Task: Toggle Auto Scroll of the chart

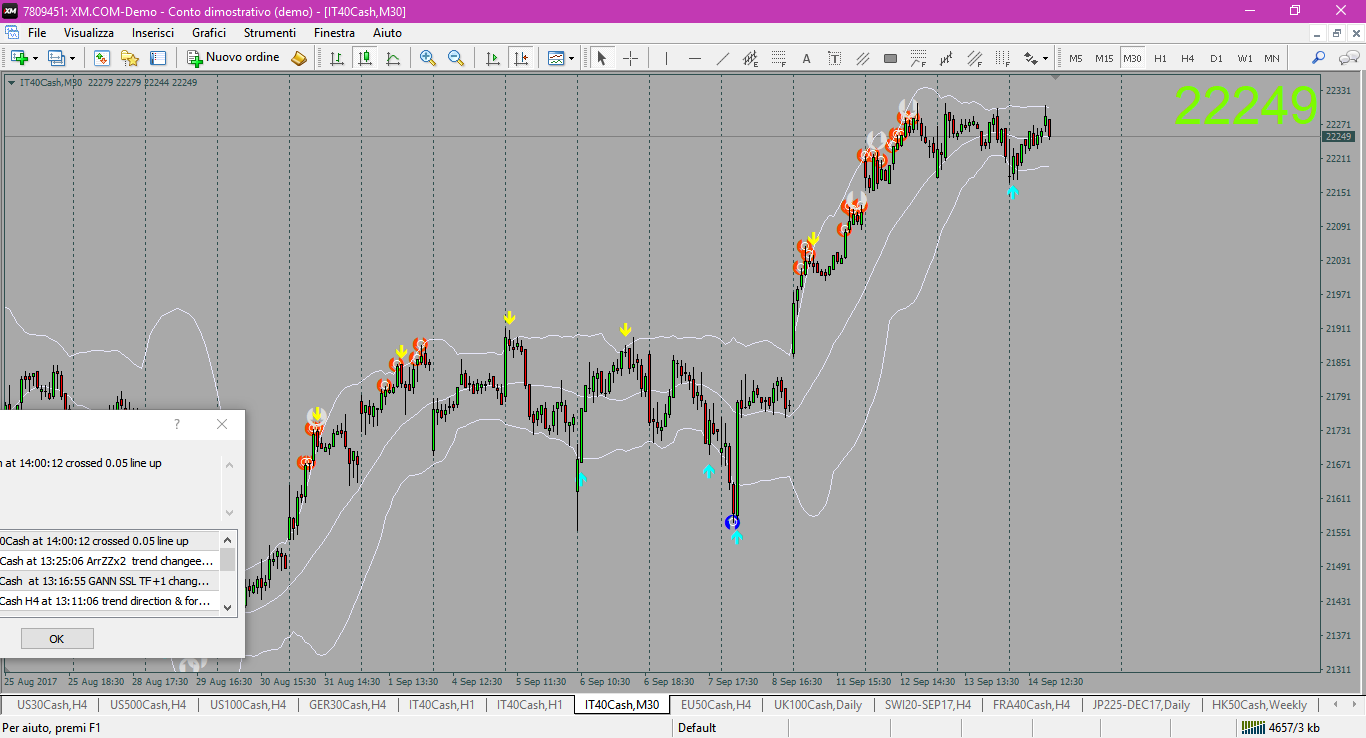Action: point(492,58)
